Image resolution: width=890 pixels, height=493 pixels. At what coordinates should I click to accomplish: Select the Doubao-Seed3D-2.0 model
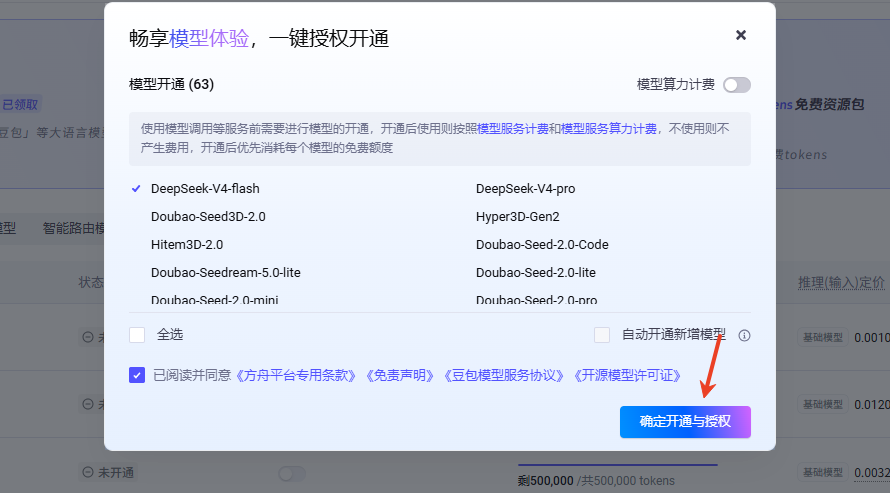click(208, 217)
